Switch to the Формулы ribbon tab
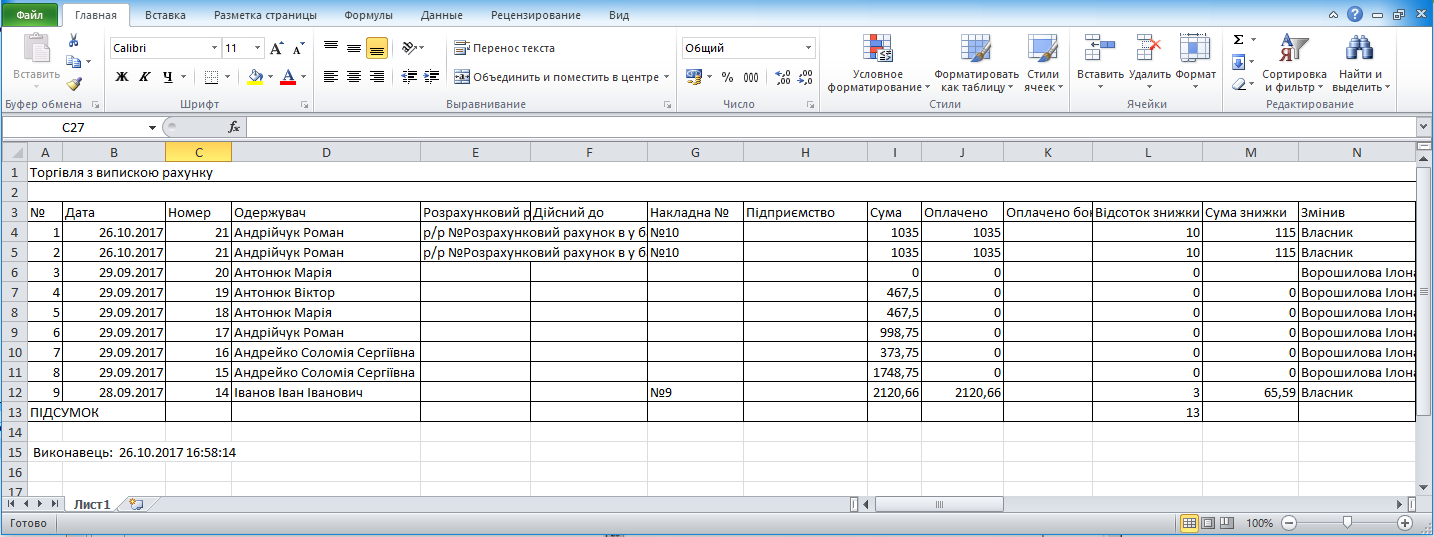The image size is (1434, 537). 368,15
